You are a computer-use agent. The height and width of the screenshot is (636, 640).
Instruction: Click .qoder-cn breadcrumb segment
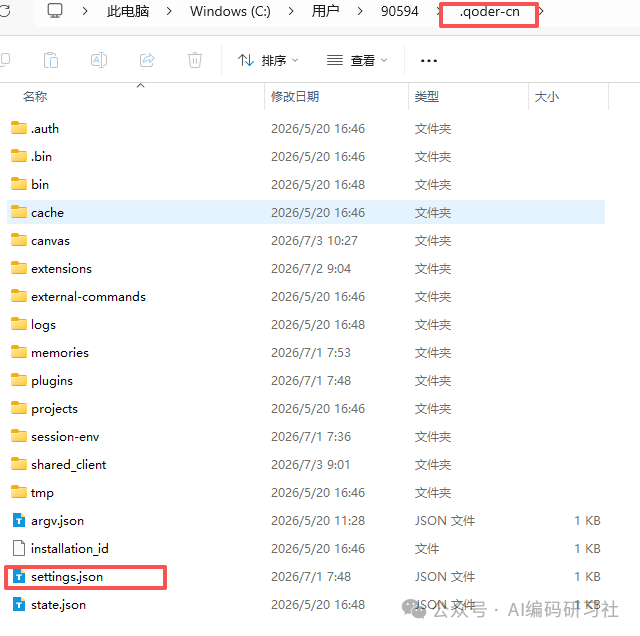coord(489,12)
